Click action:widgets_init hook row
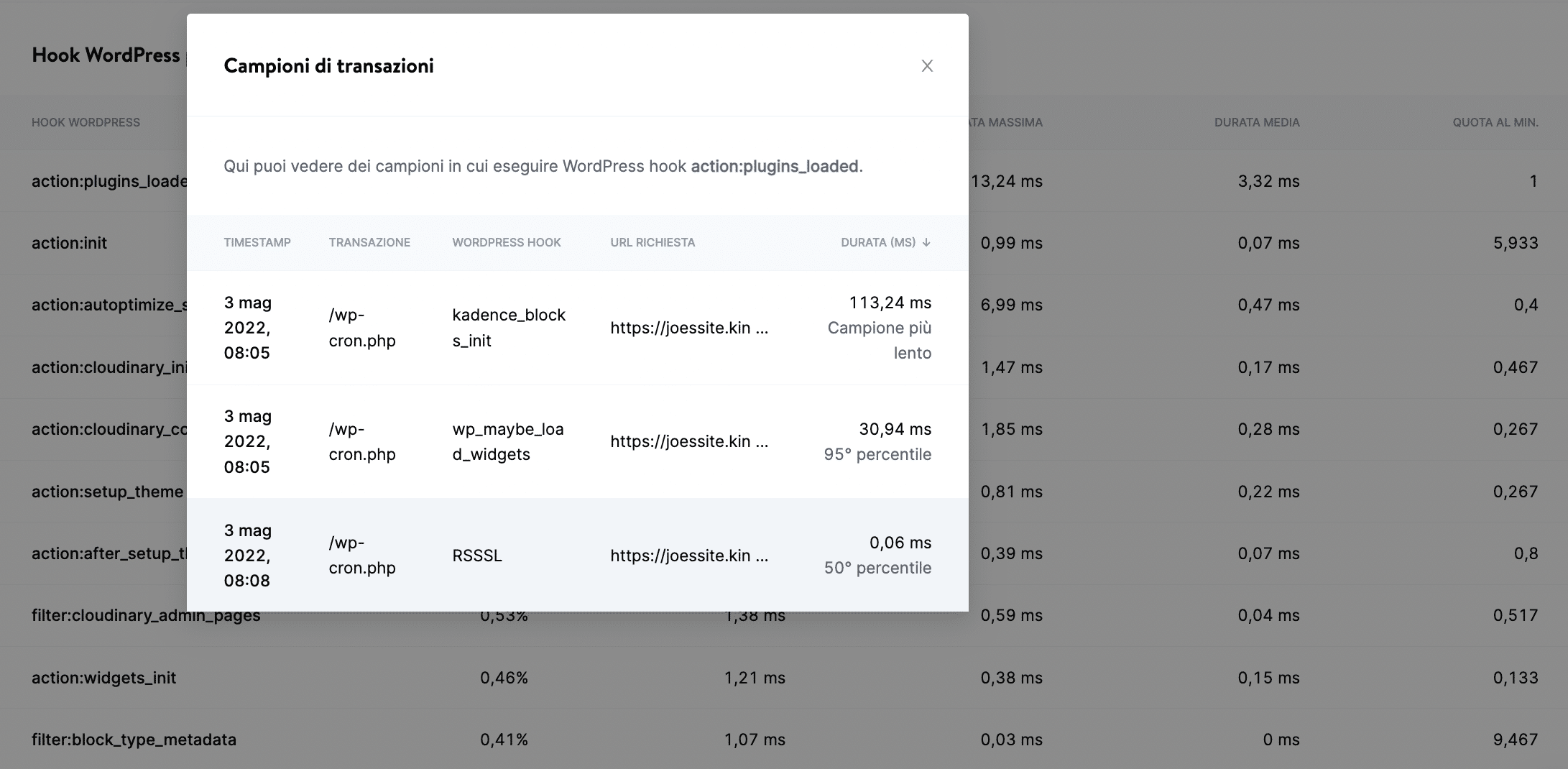The height and width of the screenshot is (769, 1568). pyautogui.click(x=103, y=678)
